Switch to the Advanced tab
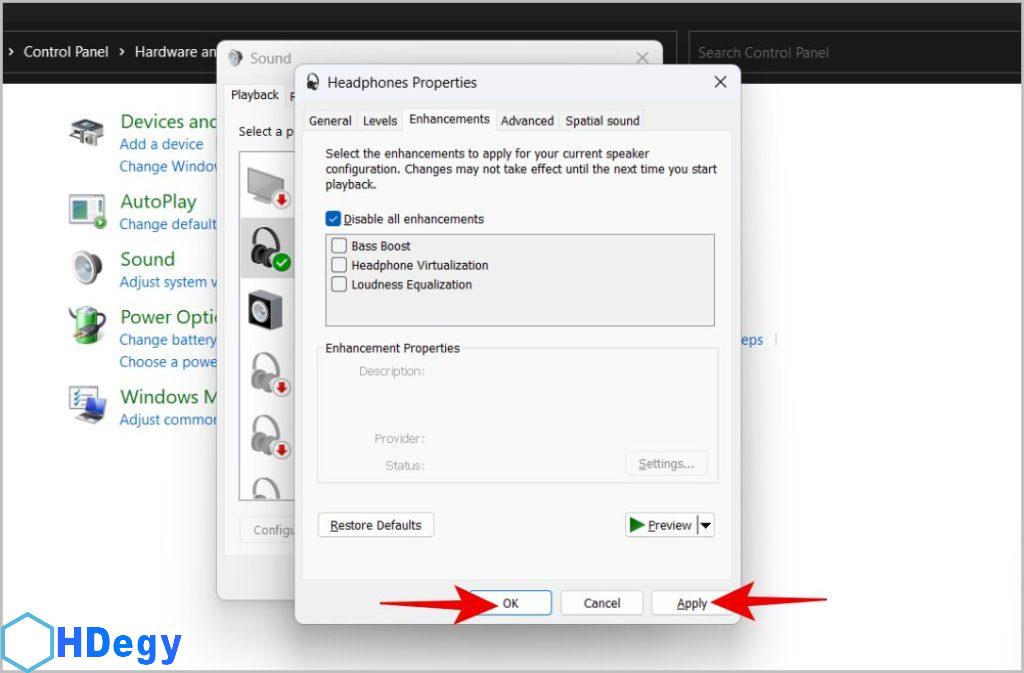This screenshot has height=673, width=1024. (527, 121)
